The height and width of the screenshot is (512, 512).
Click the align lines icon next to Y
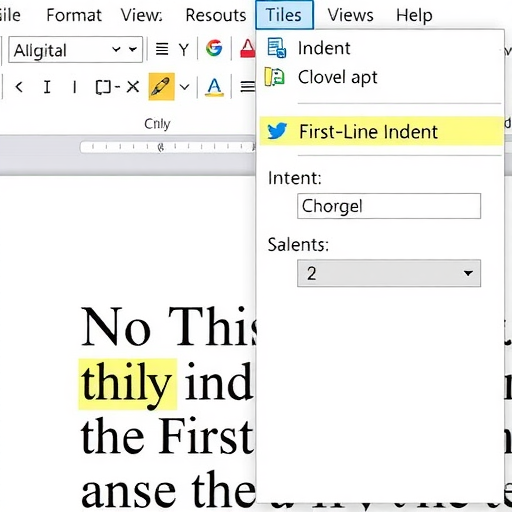click(162, 49)
